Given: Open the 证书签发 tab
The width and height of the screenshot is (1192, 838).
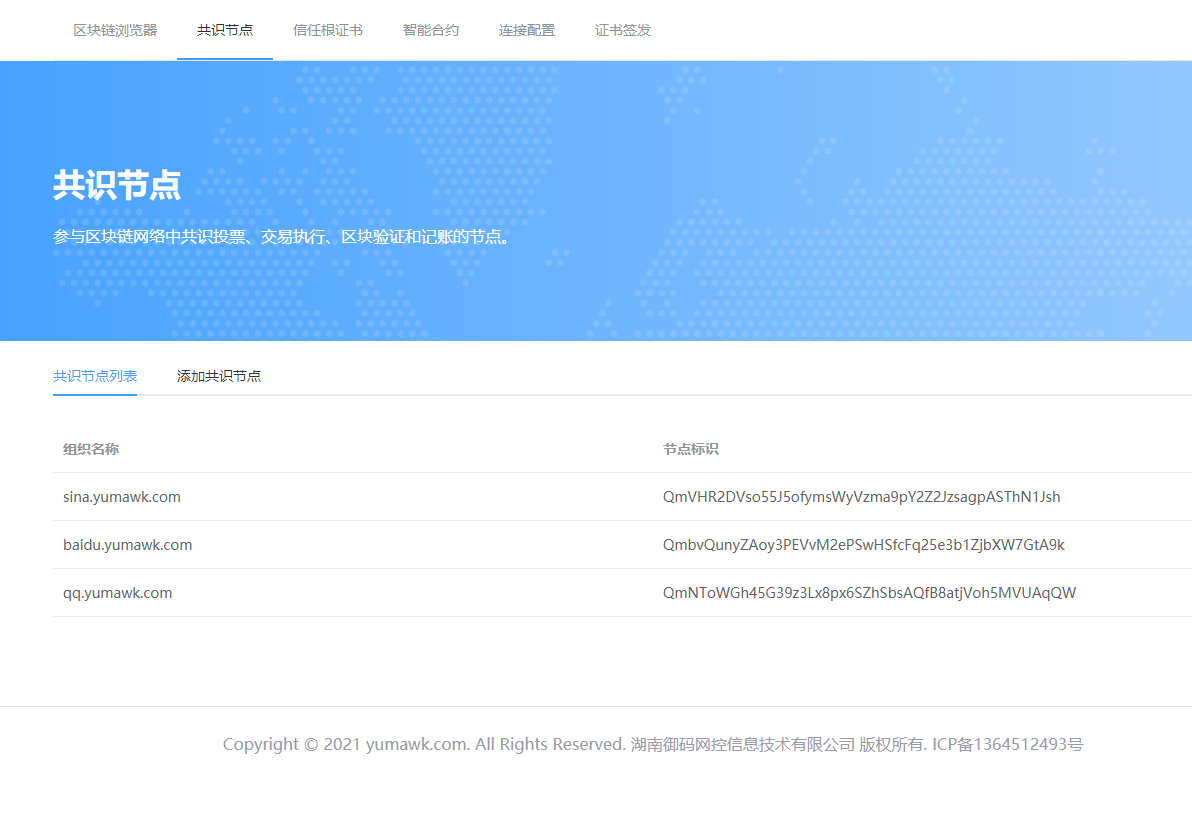Looking at the screenshot, I should 623,30.
